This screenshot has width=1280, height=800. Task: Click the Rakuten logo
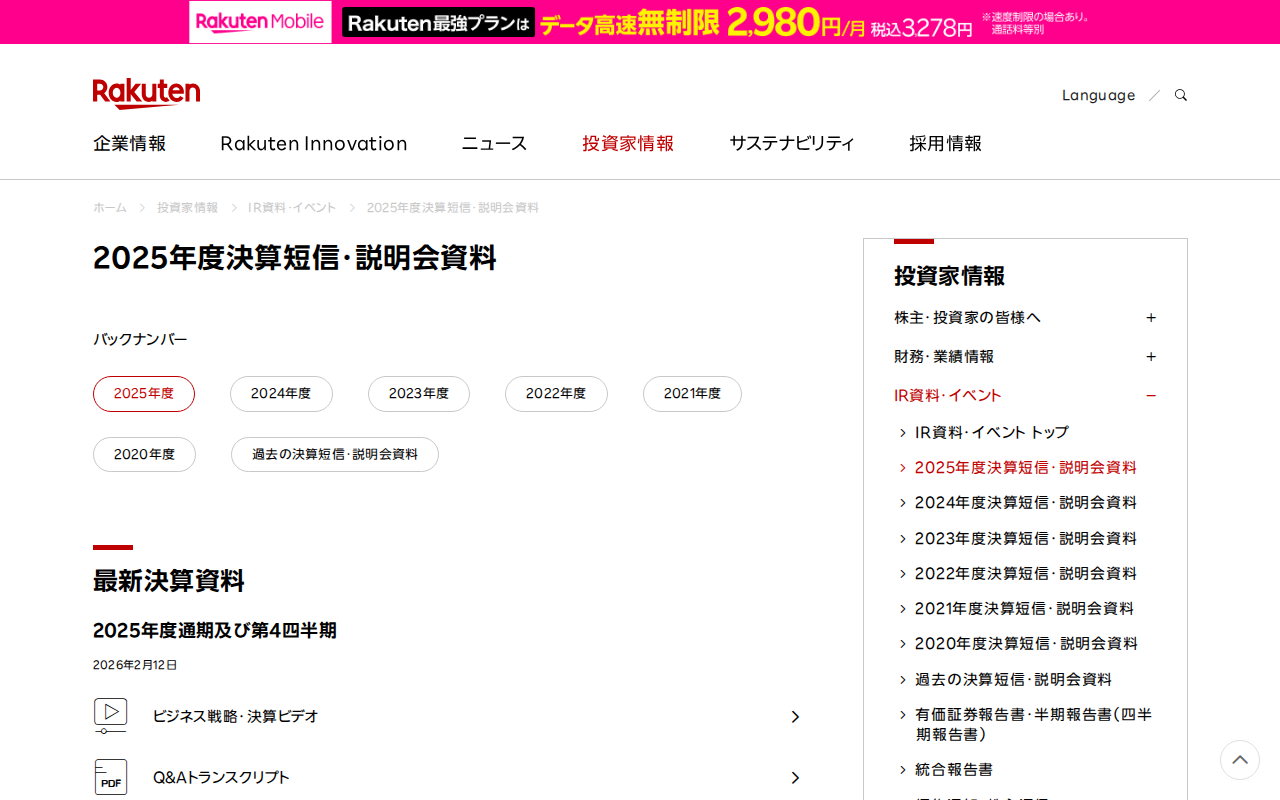pos(146,93)
